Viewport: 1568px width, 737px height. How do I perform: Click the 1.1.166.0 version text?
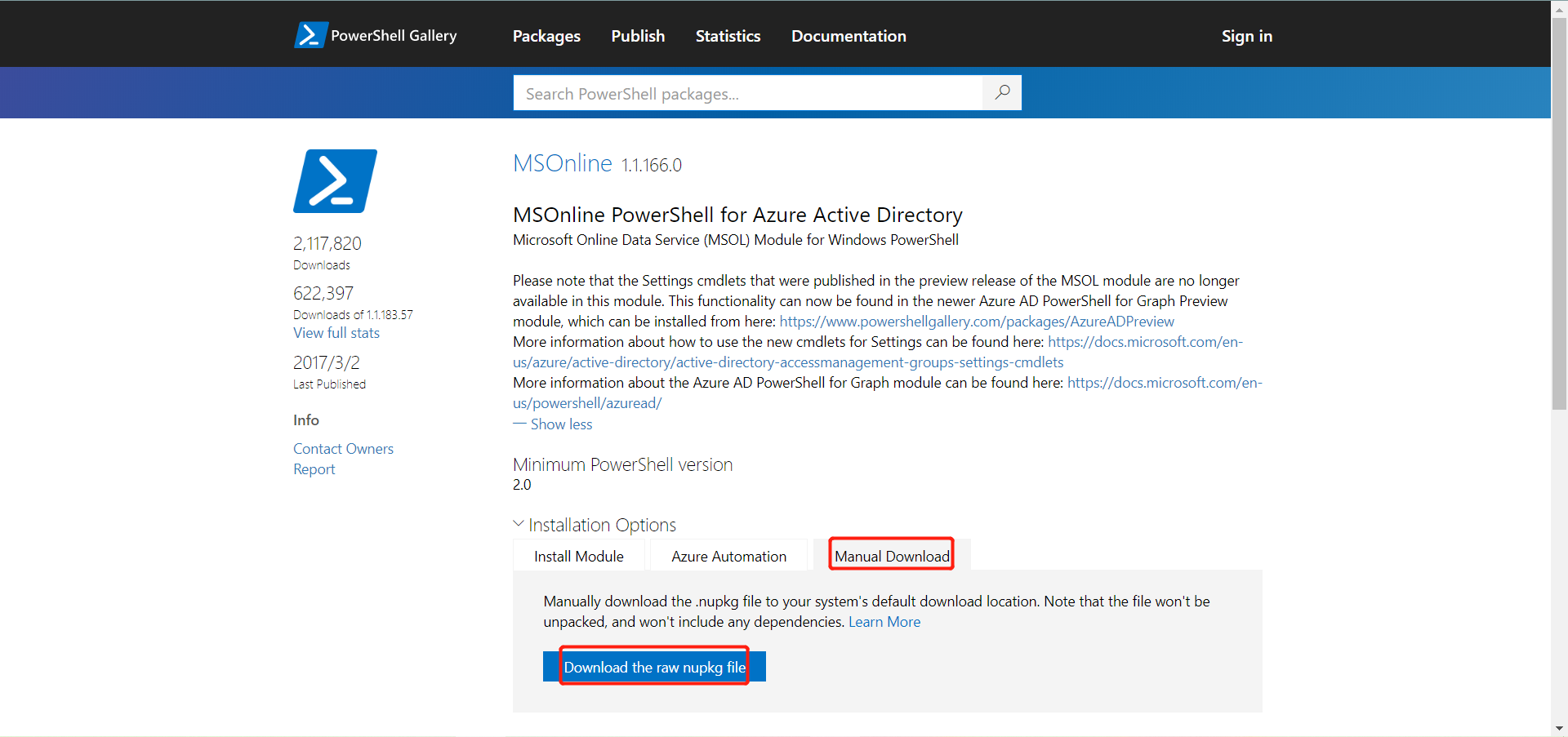click(652, 165)
